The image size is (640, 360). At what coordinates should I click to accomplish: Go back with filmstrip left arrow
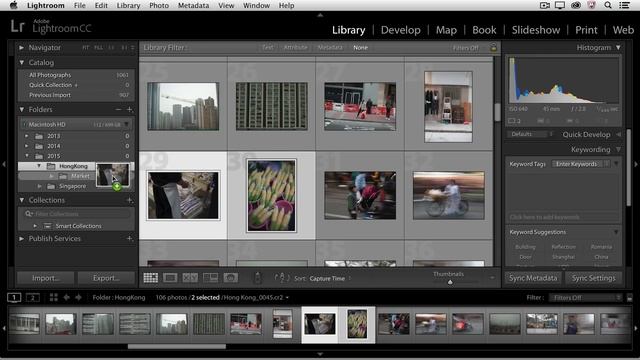pyautogui.click(x=66, y=298)
